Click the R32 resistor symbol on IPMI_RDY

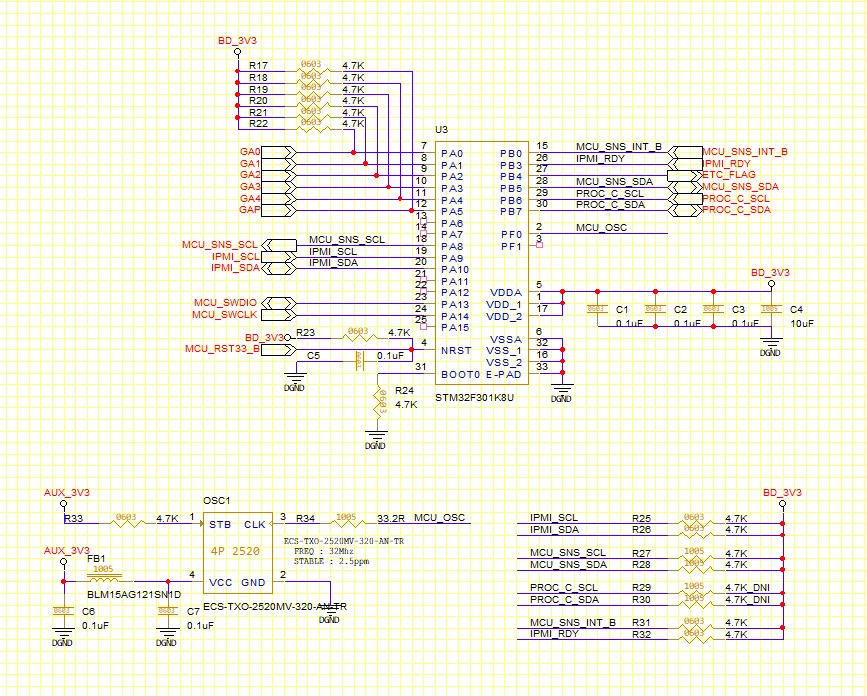click(x=696, y=639)
